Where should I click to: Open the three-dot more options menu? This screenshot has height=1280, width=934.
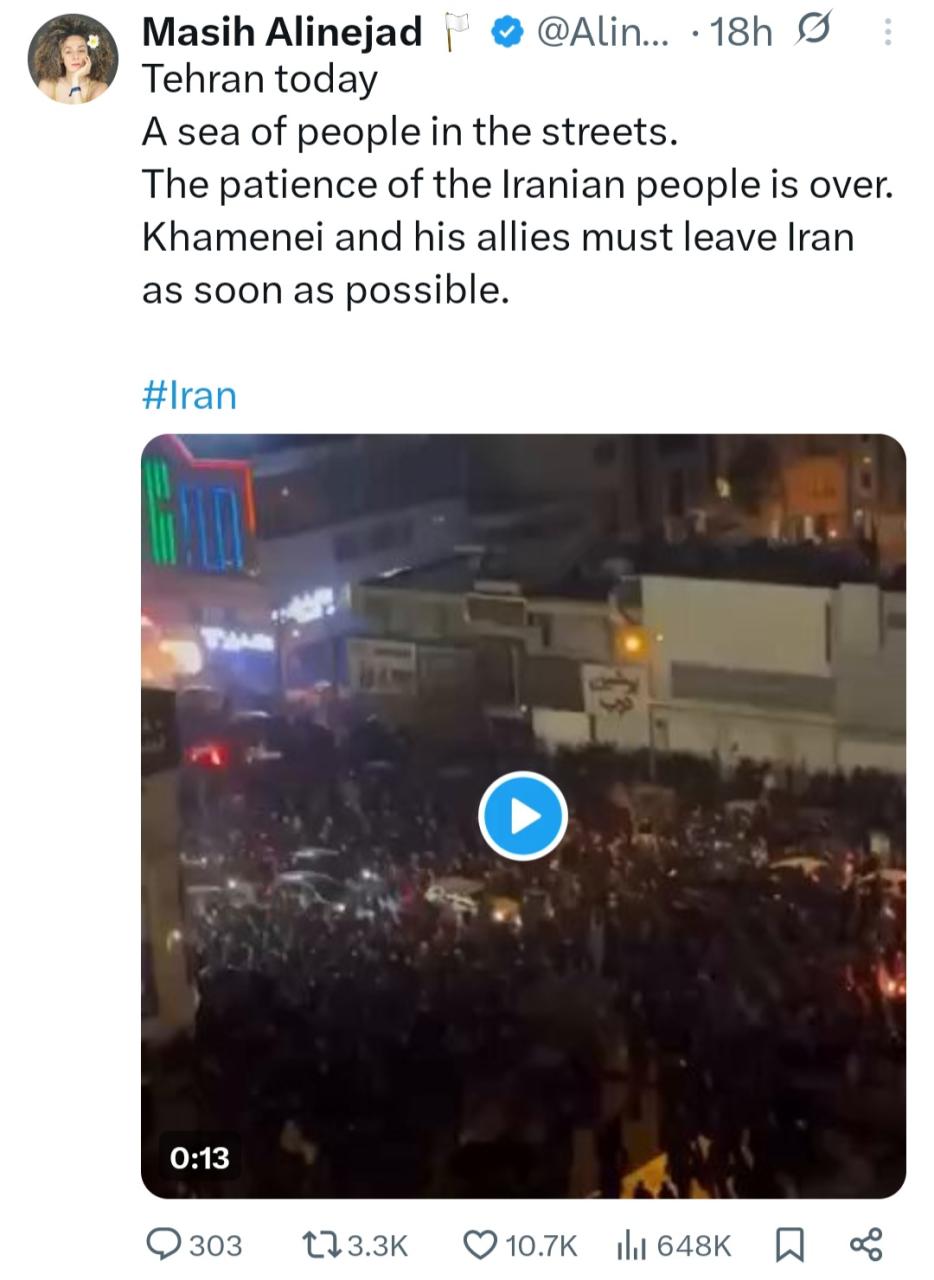(887, 33)
